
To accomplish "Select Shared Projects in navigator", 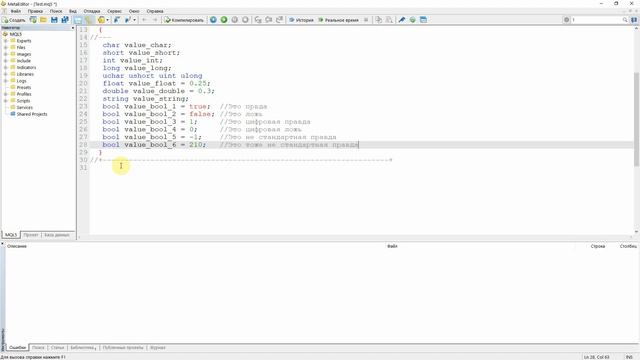I will point(32,114).
